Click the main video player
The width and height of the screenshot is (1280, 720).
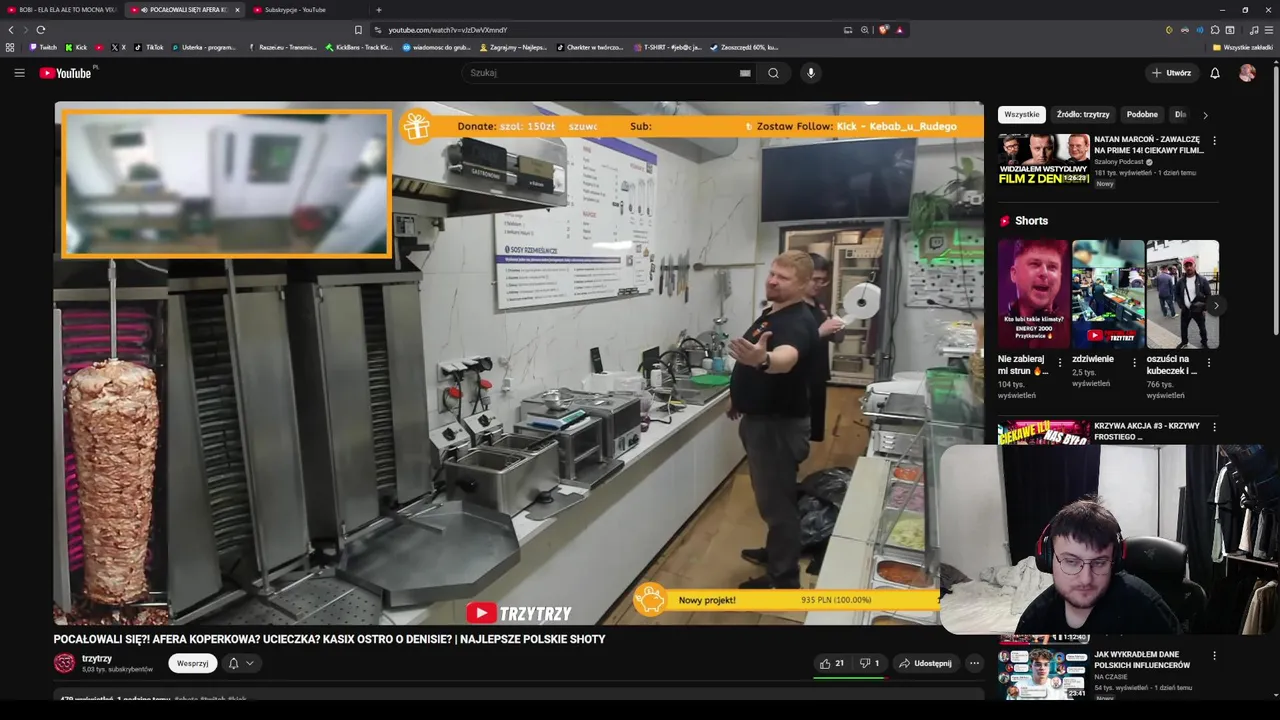519,363
